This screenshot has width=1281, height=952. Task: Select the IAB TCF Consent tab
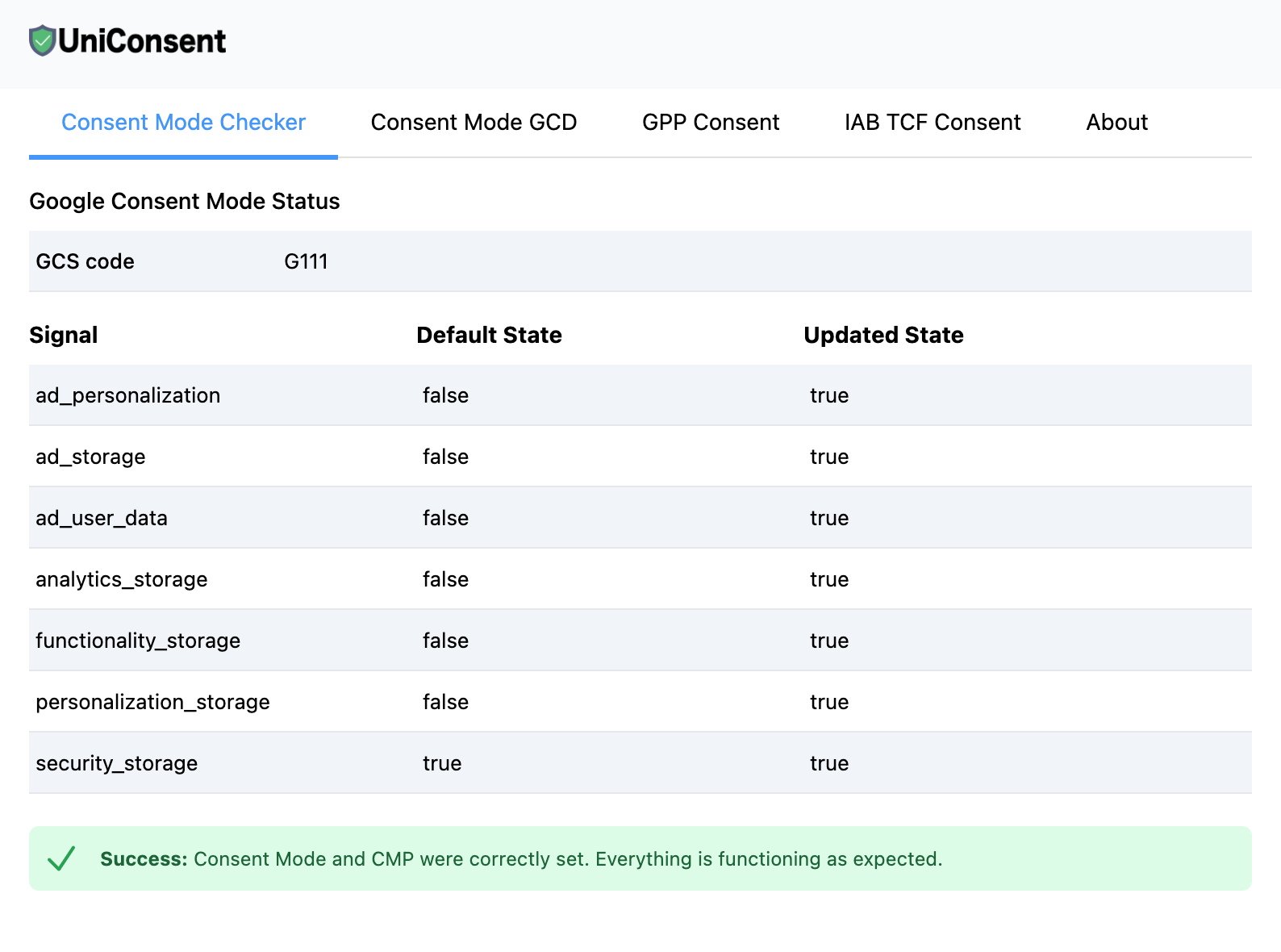932,123
